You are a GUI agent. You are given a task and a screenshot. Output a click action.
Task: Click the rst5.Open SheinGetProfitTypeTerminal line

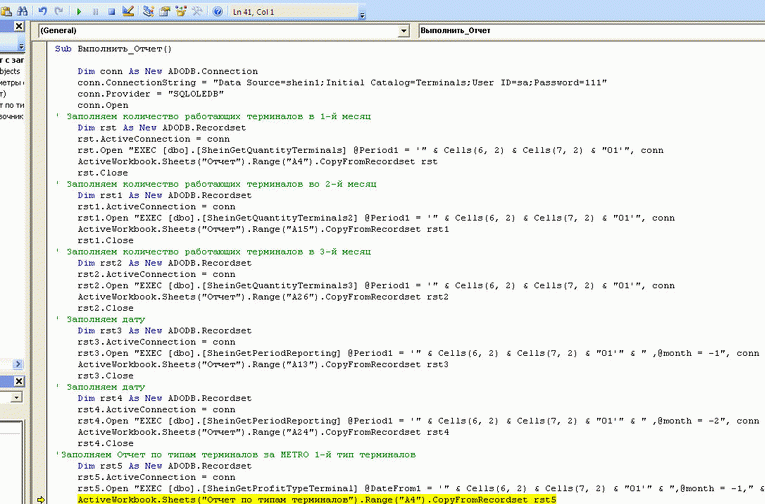[421, 488]
